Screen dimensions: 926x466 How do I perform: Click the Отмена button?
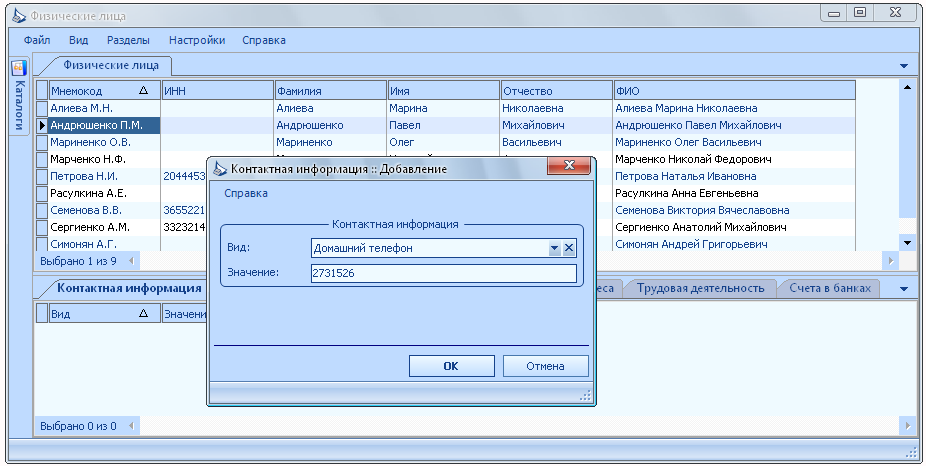click(x=545, y=366)
